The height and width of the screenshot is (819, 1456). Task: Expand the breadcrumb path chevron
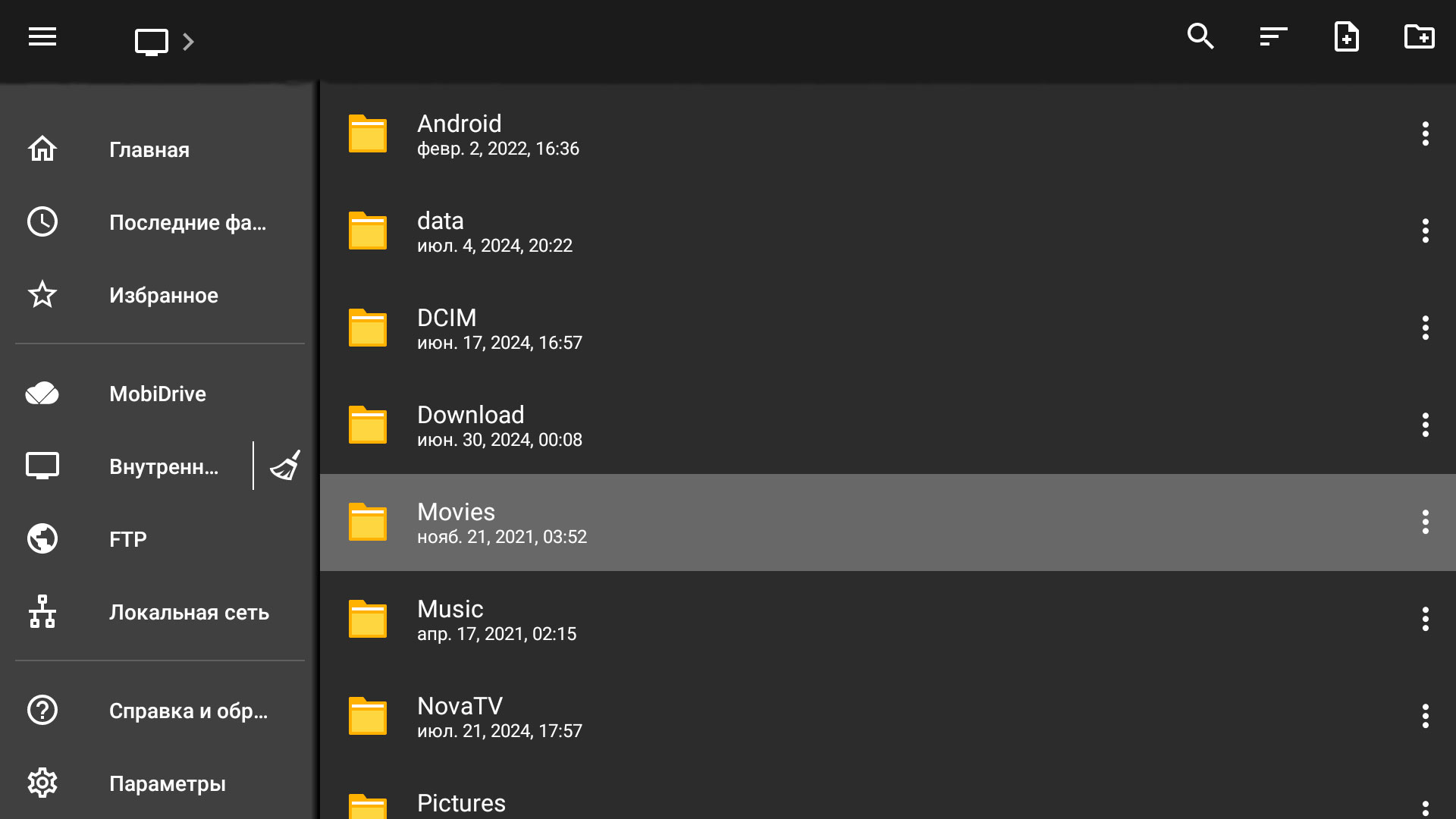coord(189,42)
